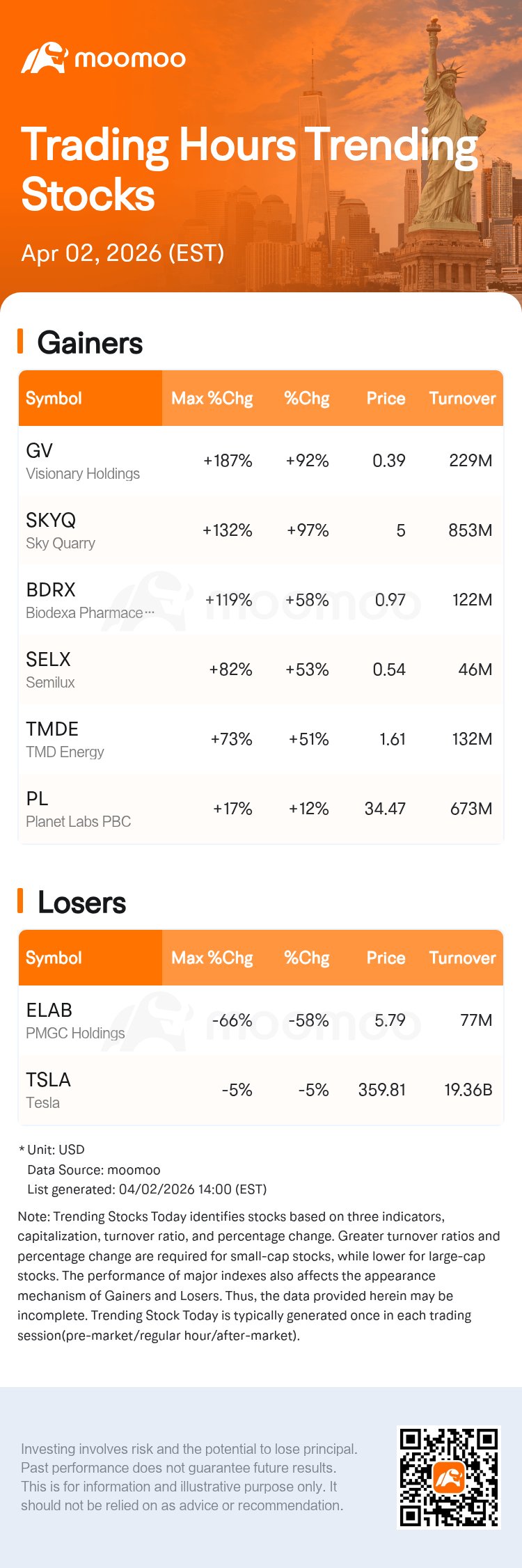Image resolution: width=522 pixels, height=1568 pixels.
Task: Click the TSLA turnover value 19.36B
Action: point(468,1090)
